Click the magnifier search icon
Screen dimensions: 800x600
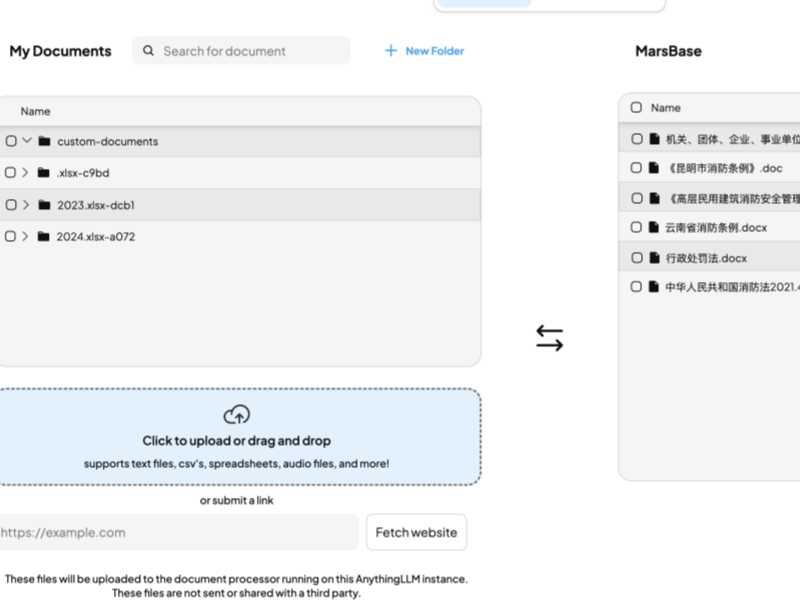pos(149,51)
